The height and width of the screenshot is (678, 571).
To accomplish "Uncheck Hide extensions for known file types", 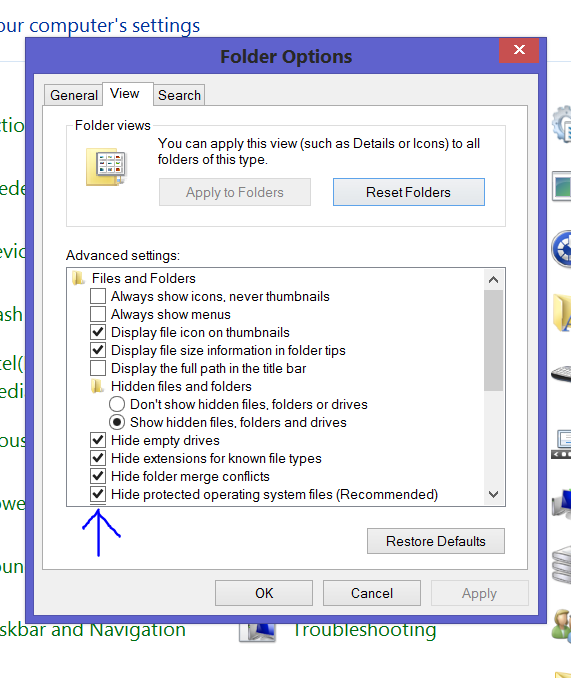I will click(x=98, y=458).
